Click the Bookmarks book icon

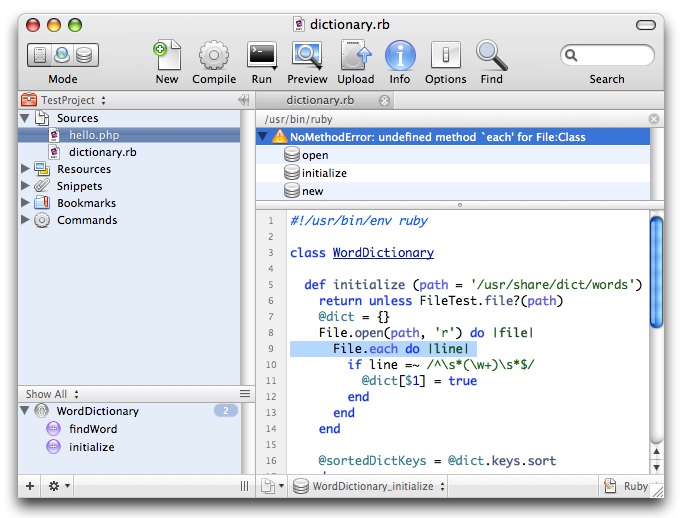click(x=42, y=203)
